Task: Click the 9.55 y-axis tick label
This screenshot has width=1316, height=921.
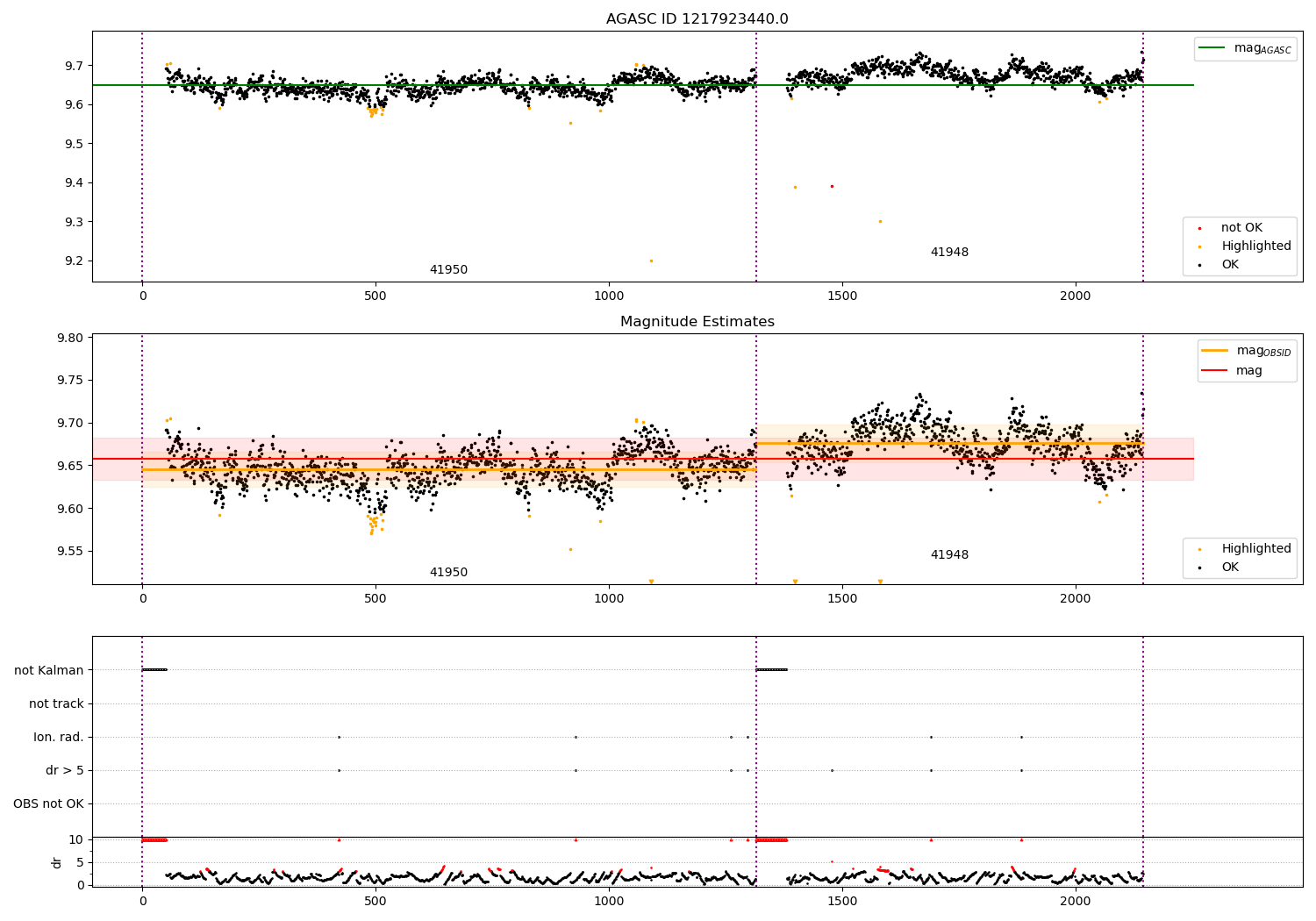Action: tap(70, 552)
